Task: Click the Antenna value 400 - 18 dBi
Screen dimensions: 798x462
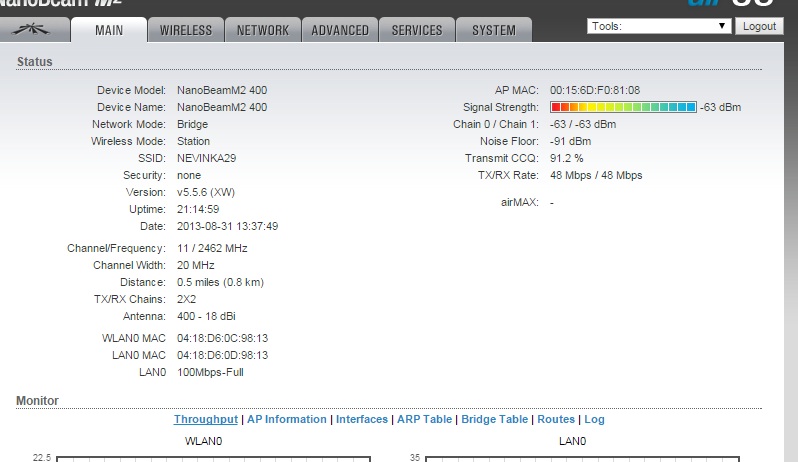Action: tap(206, 316)
